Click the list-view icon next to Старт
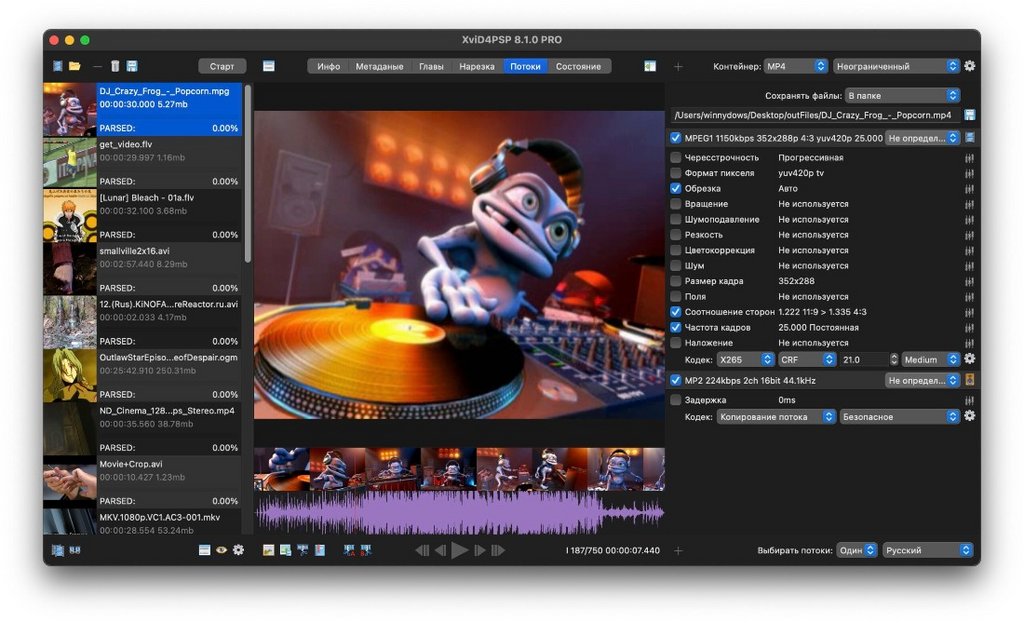 (x=268, y=66)
